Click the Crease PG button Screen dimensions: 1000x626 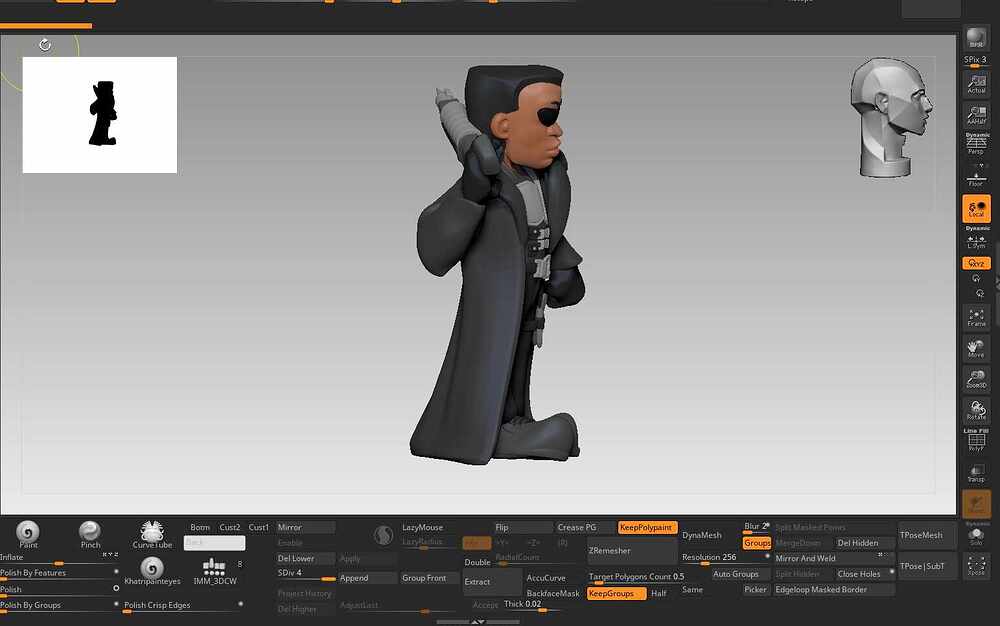[x=585, y=527]
